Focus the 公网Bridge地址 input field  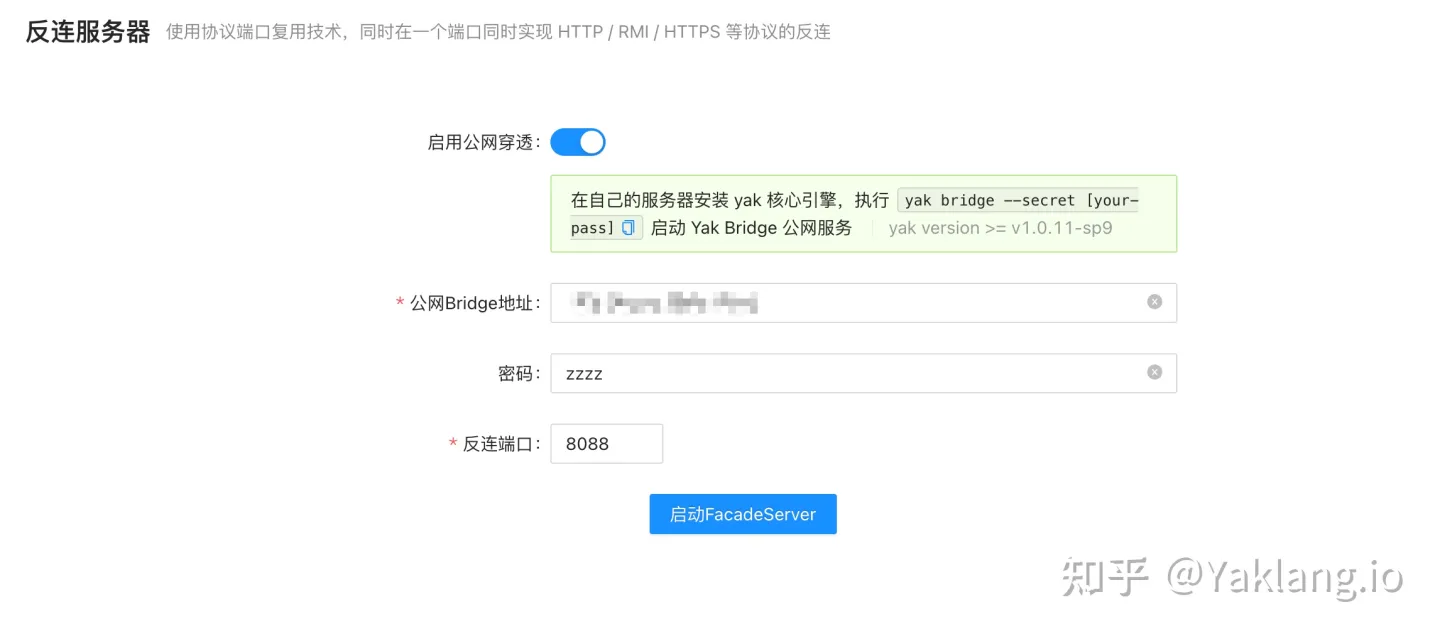tap(863, 303)
